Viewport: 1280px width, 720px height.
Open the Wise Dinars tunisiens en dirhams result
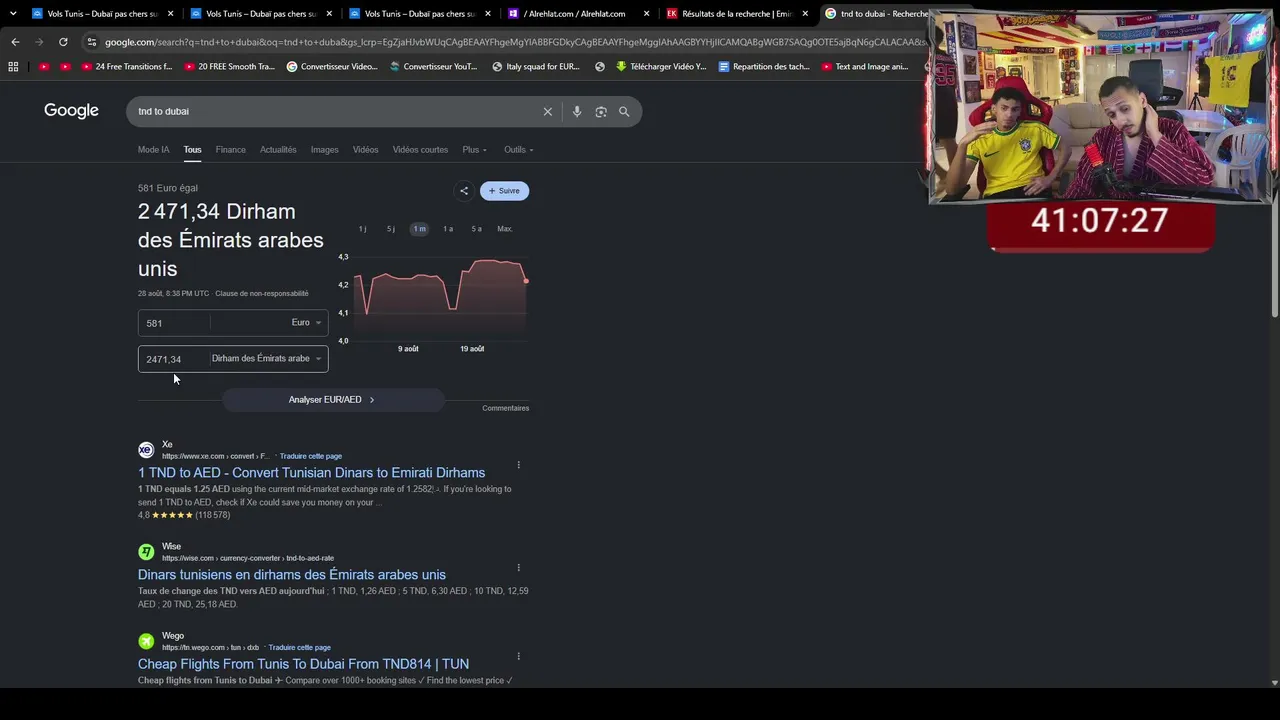[292, 575]
